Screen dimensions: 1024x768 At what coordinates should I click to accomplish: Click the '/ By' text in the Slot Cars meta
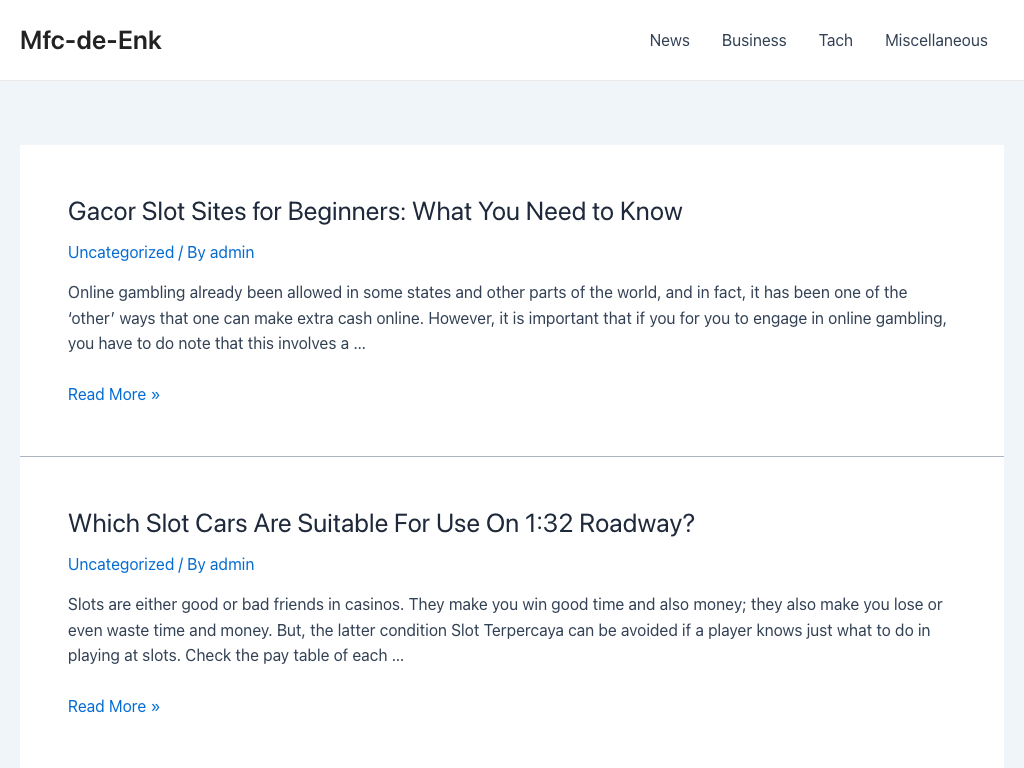point(192,564)
